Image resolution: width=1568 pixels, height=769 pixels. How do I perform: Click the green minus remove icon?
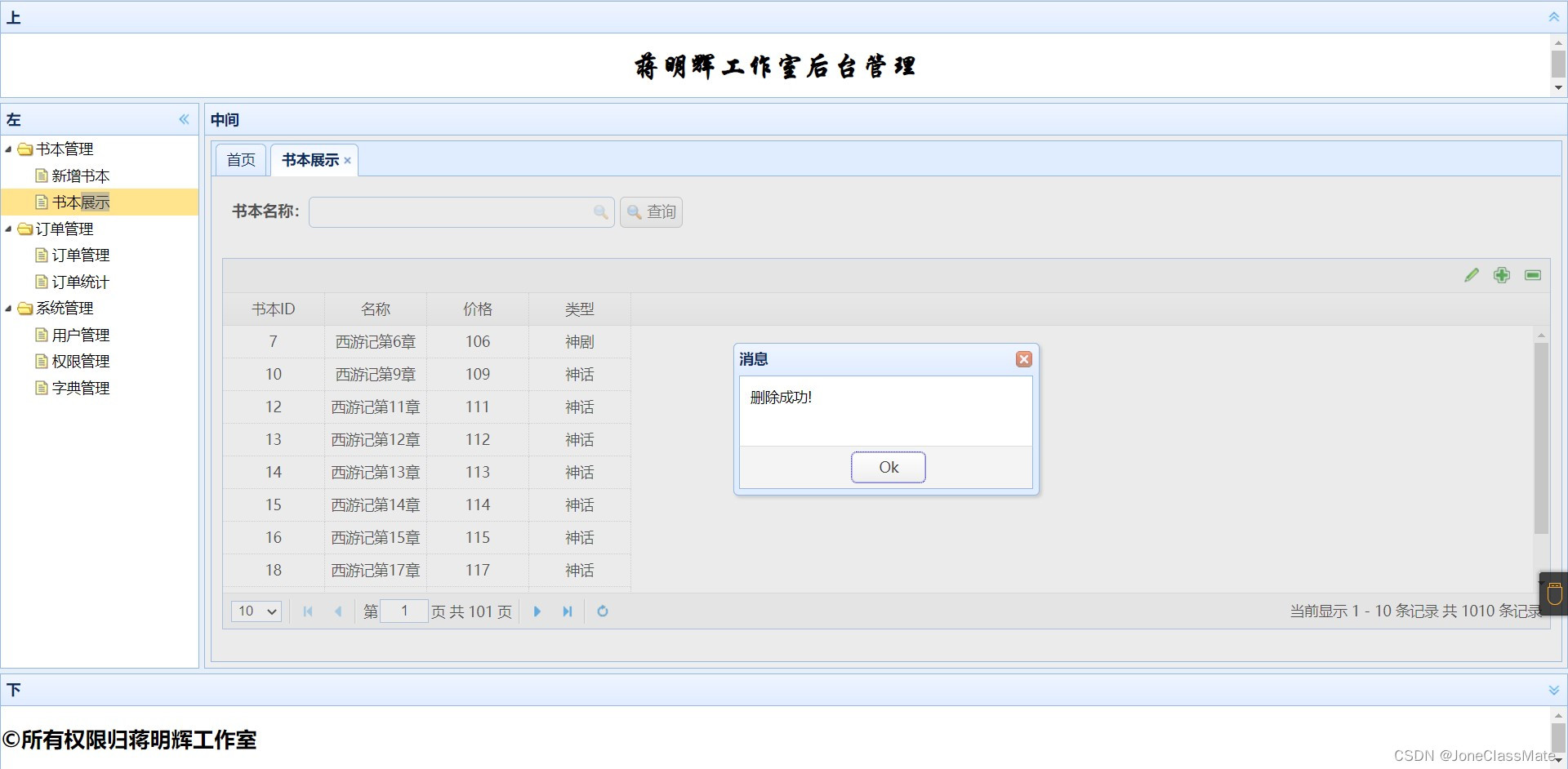(1533, 275)
